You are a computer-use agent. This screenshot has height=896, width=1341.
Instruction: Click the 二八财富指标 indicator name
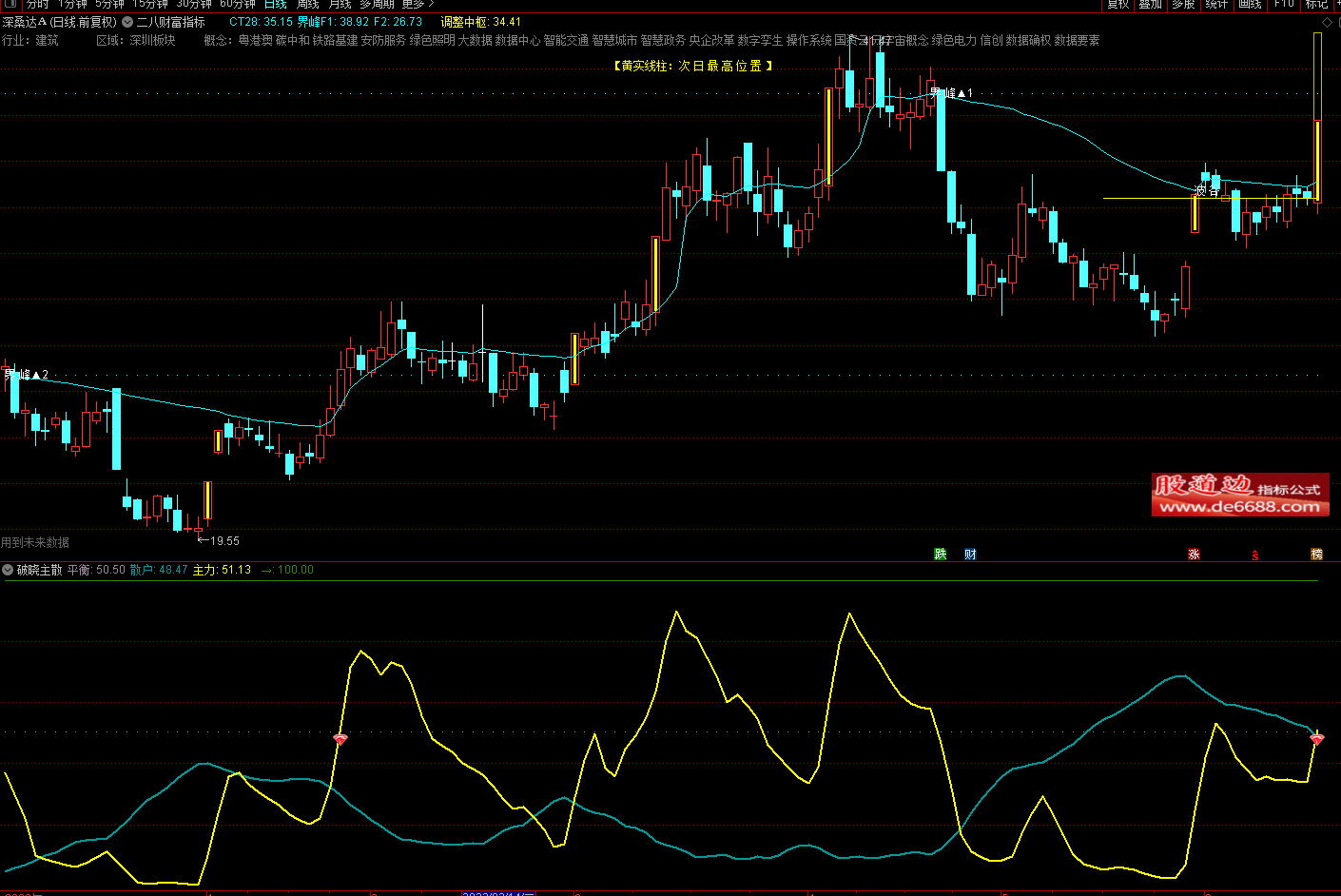point(170,22)
